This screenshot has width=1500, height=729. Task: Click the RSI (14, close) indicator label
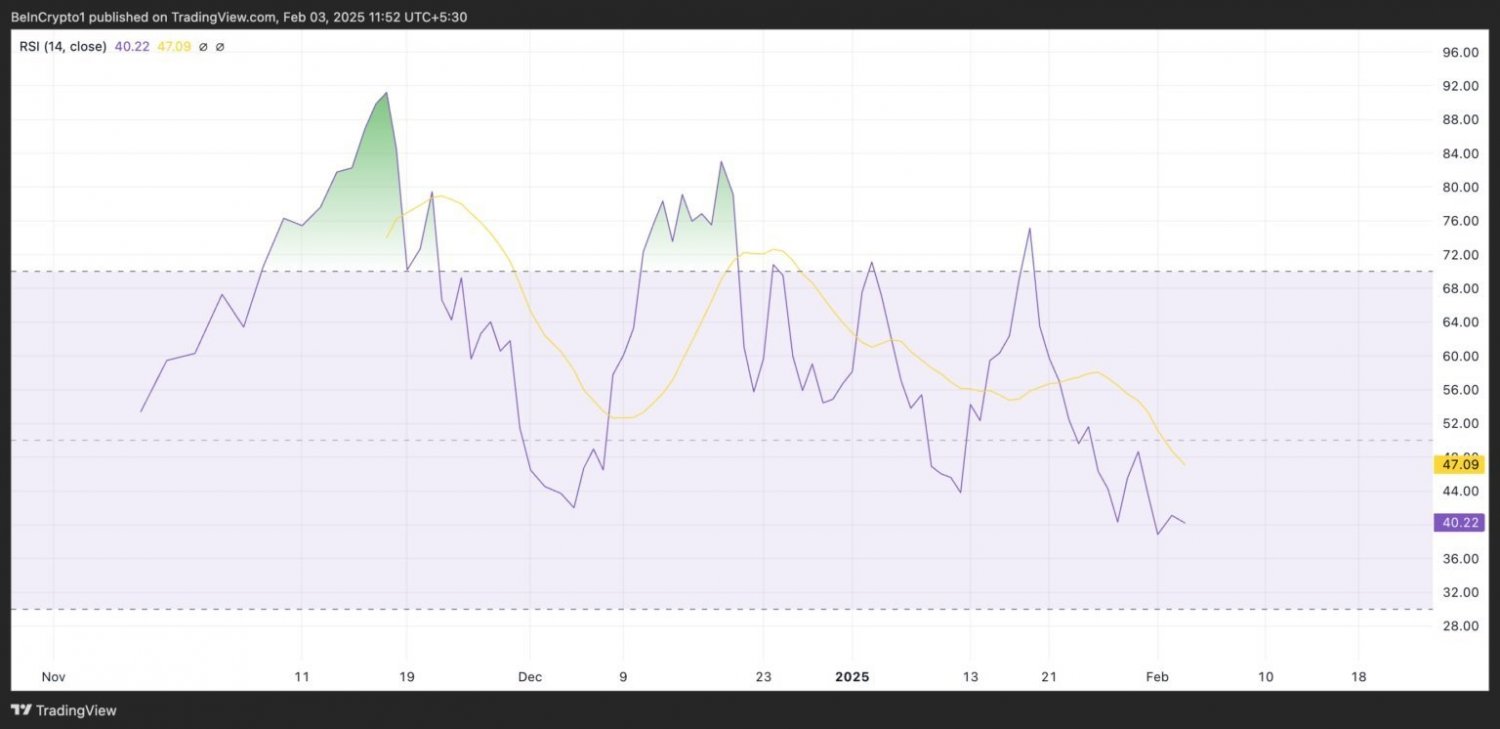[63, 46]
